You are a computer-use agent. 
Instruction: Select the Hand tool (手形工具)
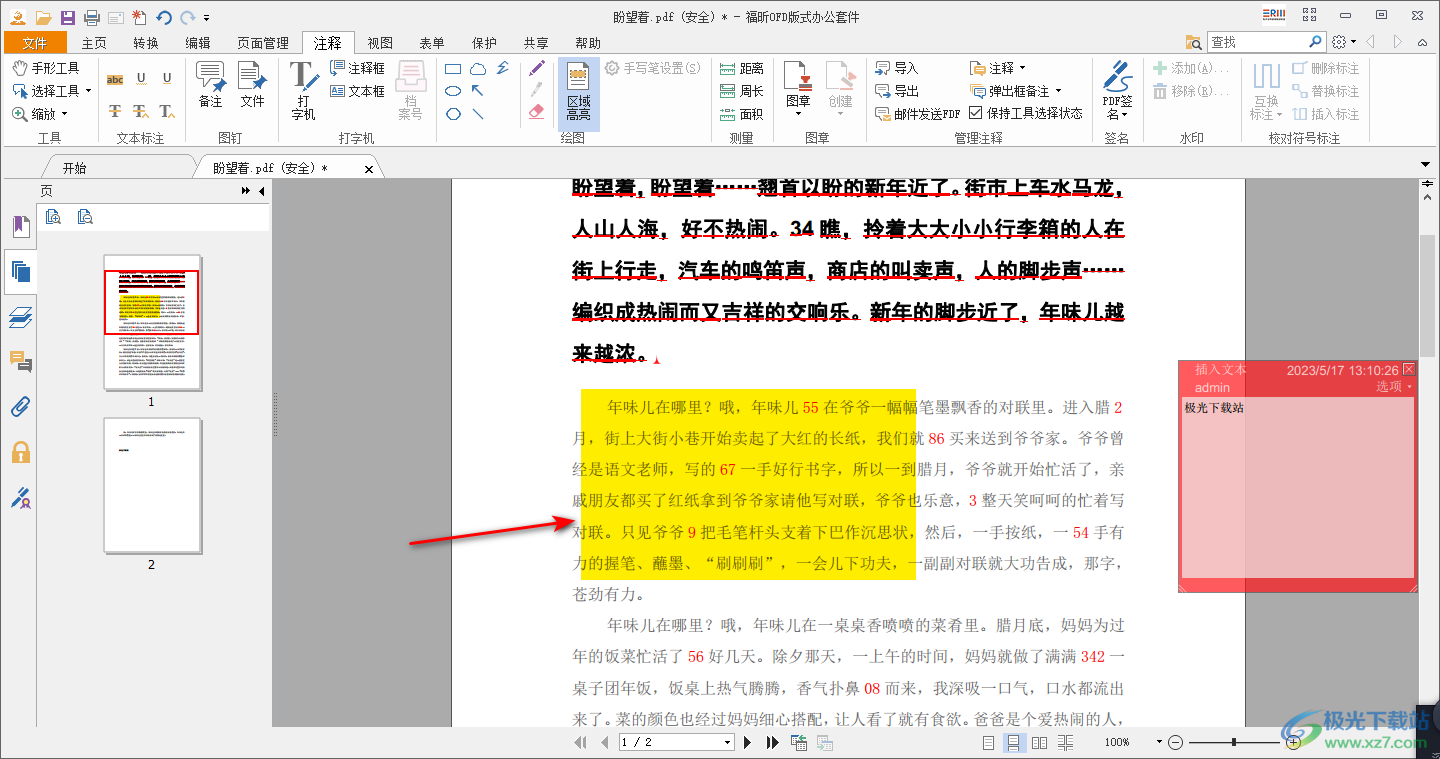[x=46, y=68]
